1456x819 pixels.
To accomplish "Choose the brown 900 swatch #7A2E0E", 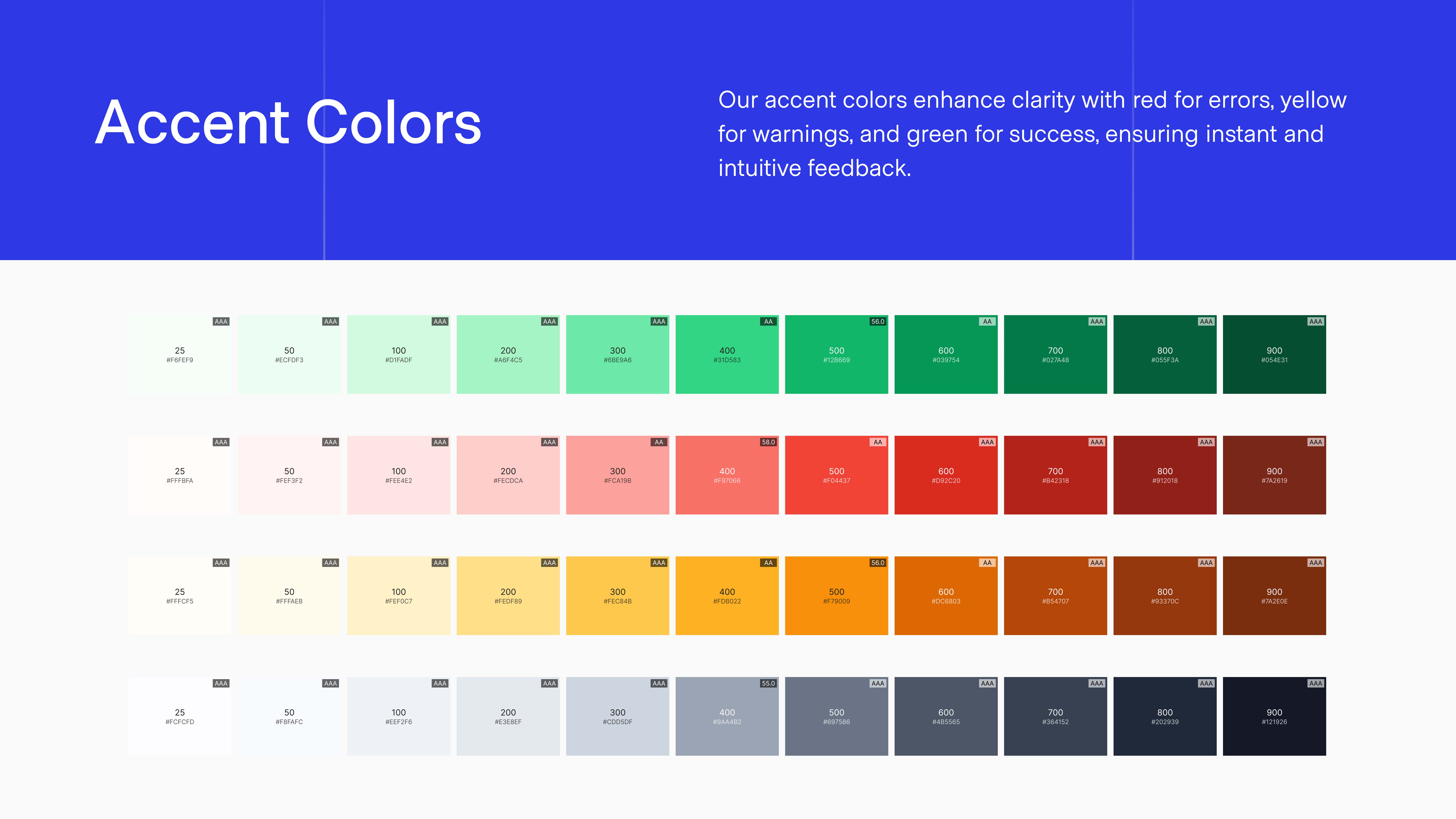I will pyautogui.click(x=1275, y=596).
